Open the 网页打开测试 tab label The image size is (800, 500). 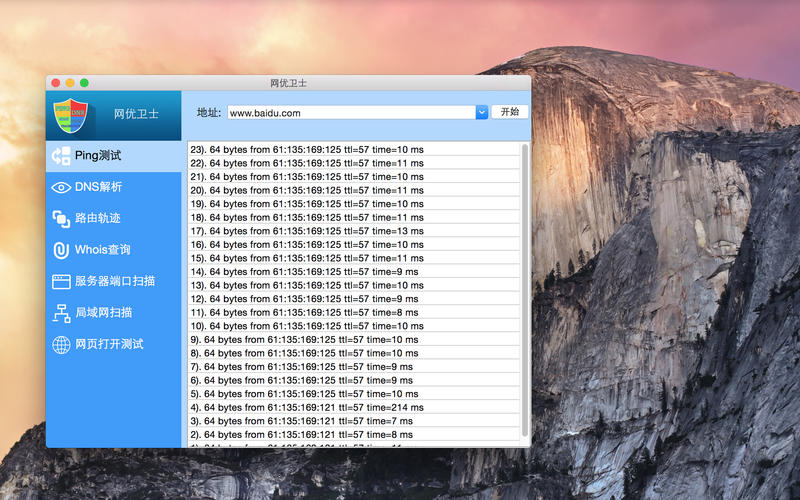109,344
